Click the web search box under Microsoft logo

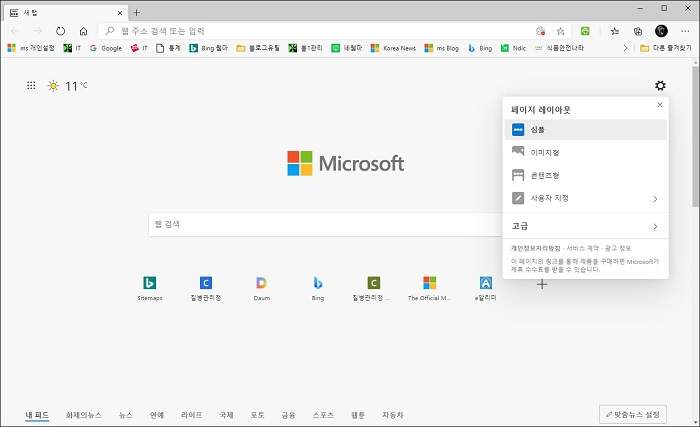326,224
